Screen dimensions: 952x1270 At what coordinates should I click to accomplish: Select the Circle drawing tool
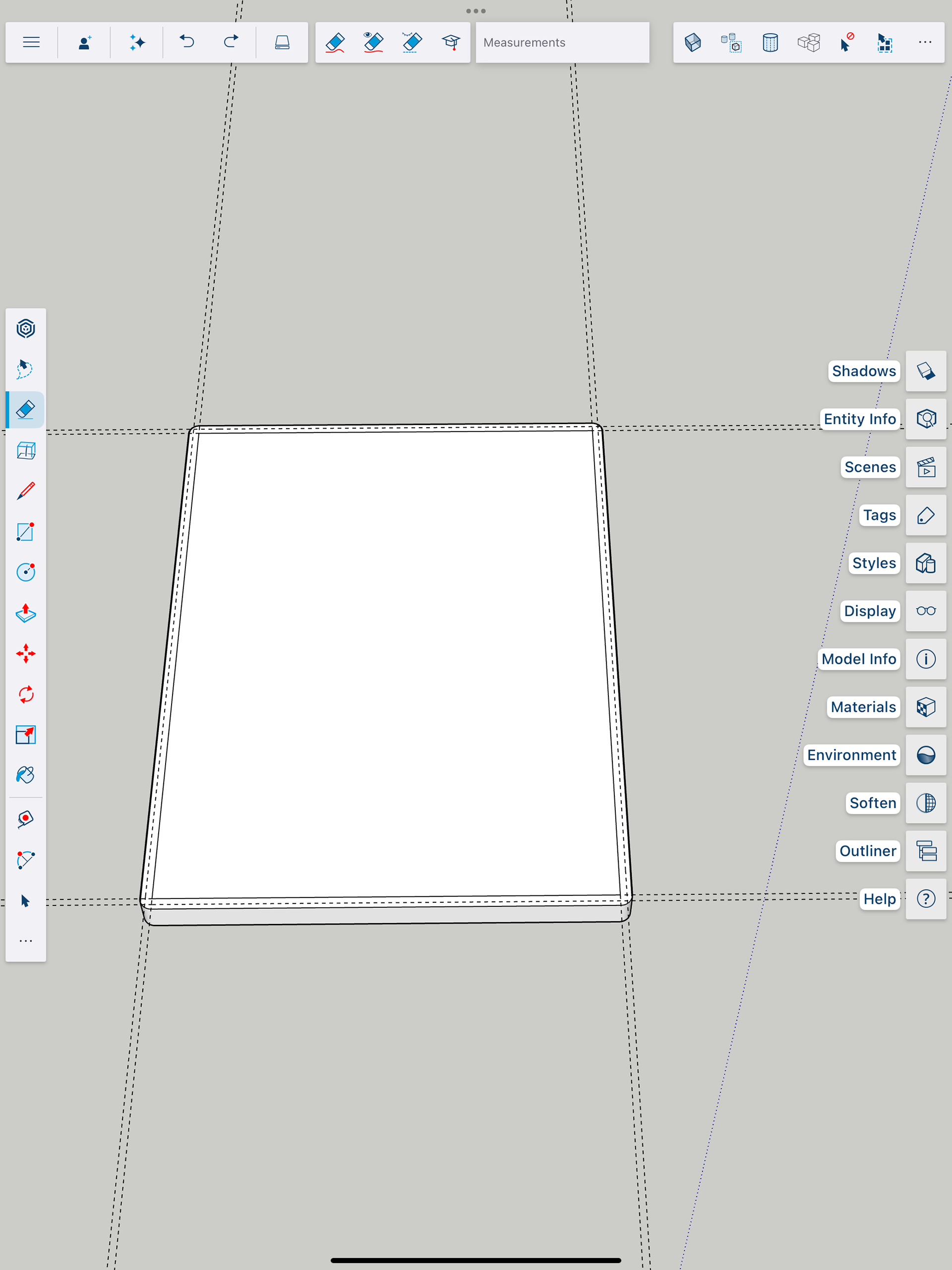click(x=25, y=572)
